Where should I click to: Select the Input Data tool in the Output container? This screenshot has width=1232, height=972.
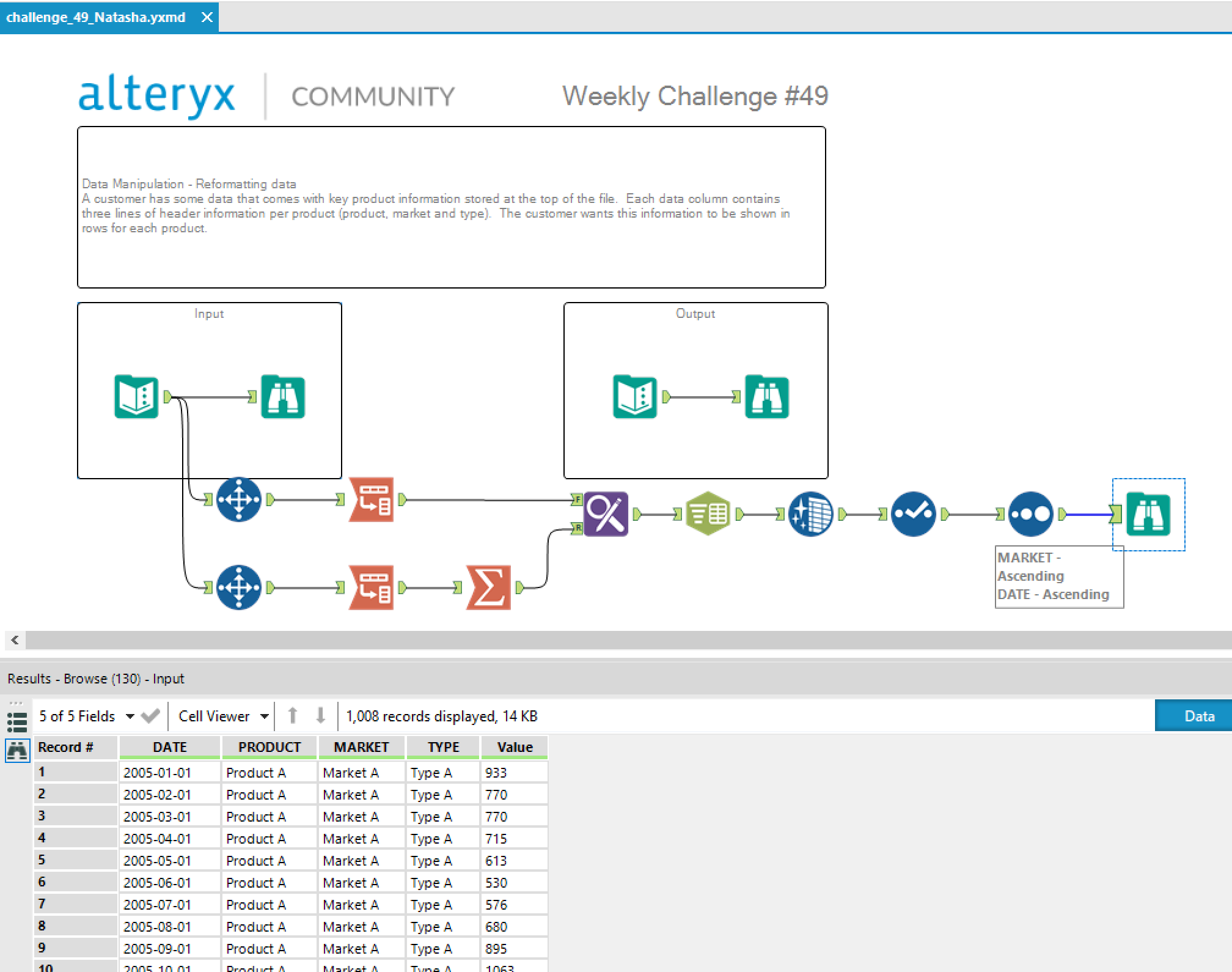(x=634, y=397)
